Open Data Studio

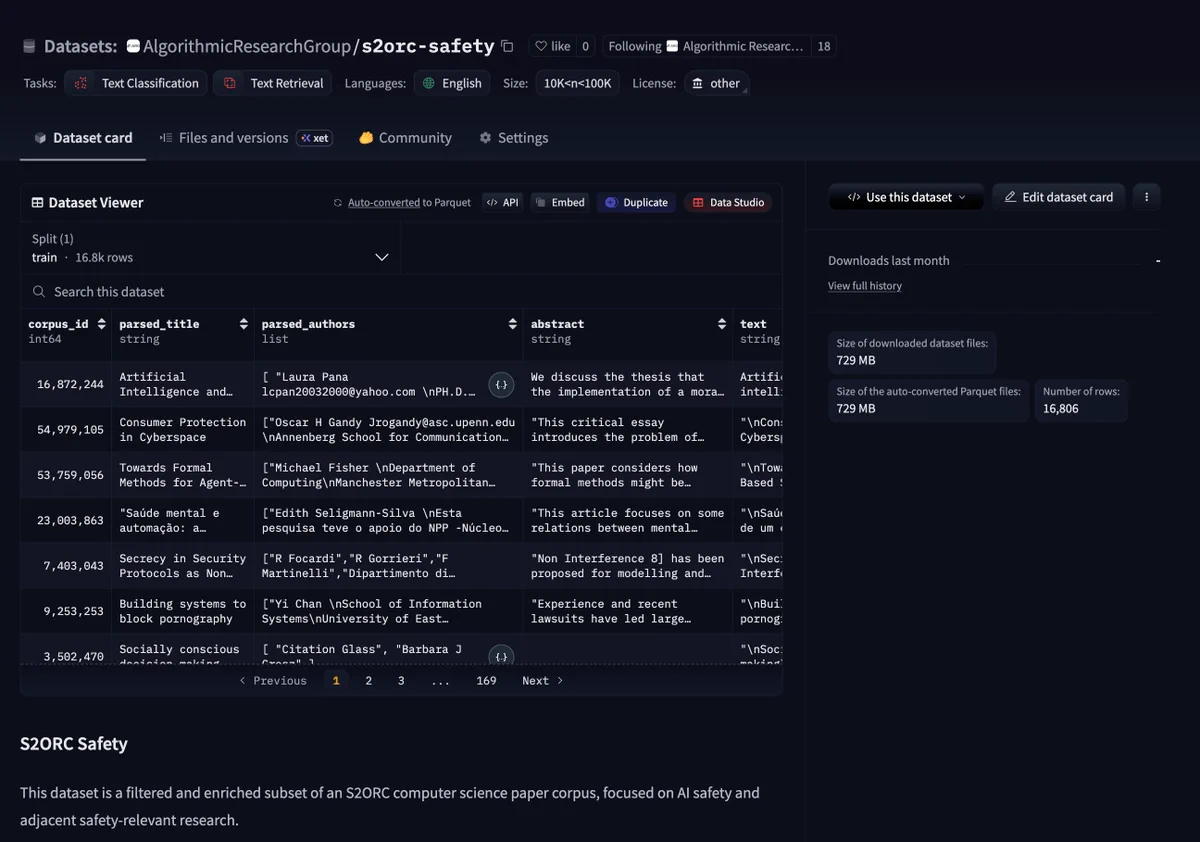(x=728, y=202)
